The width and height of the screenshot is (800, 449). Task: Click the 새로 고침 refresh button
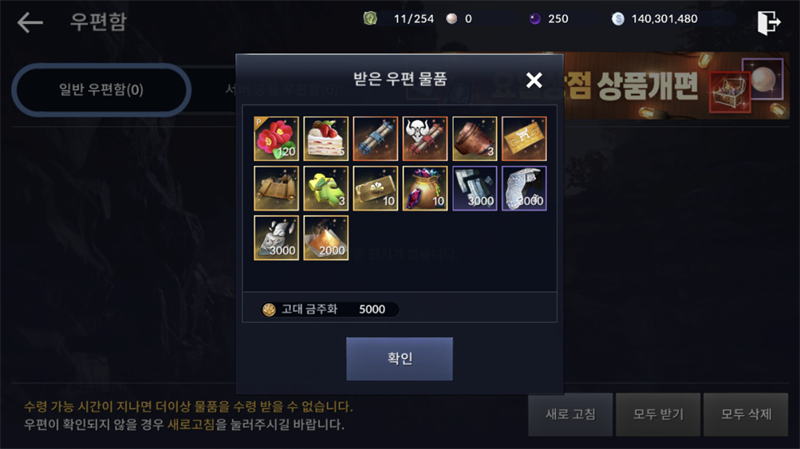coord(570,414)
